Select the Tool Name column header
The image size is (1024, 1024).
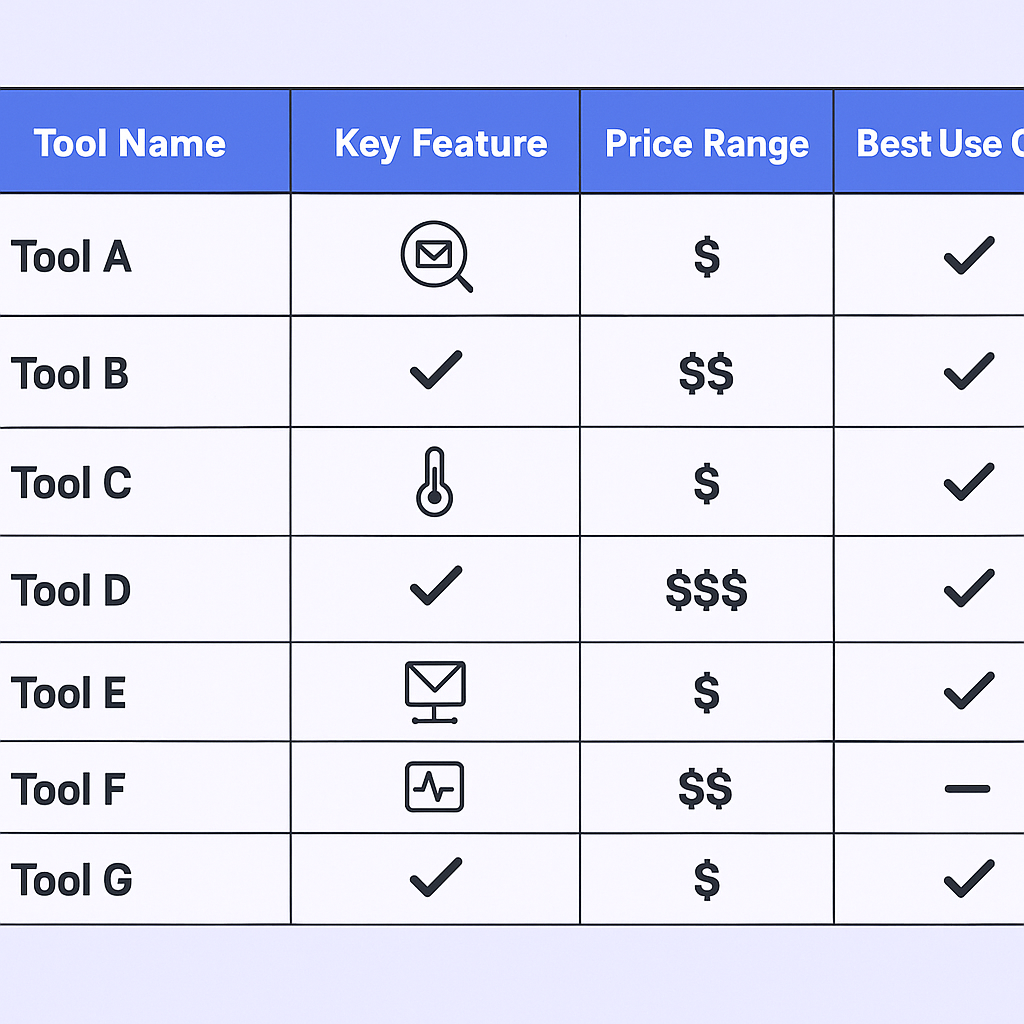pos(130,143)
